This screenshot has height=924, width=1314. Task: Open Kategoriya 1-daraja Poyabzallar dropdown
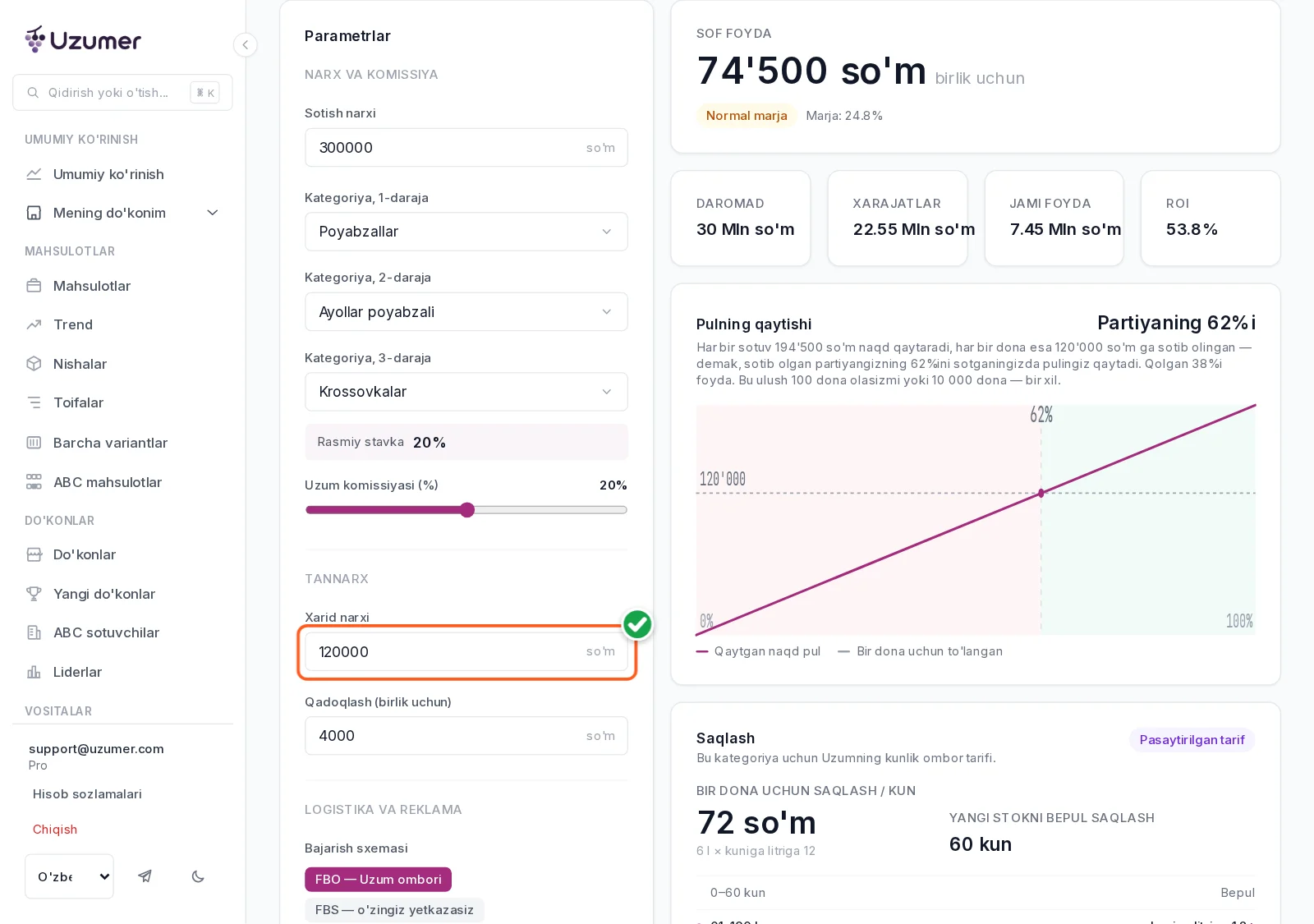pyautogui.click(x=466, y=232)
